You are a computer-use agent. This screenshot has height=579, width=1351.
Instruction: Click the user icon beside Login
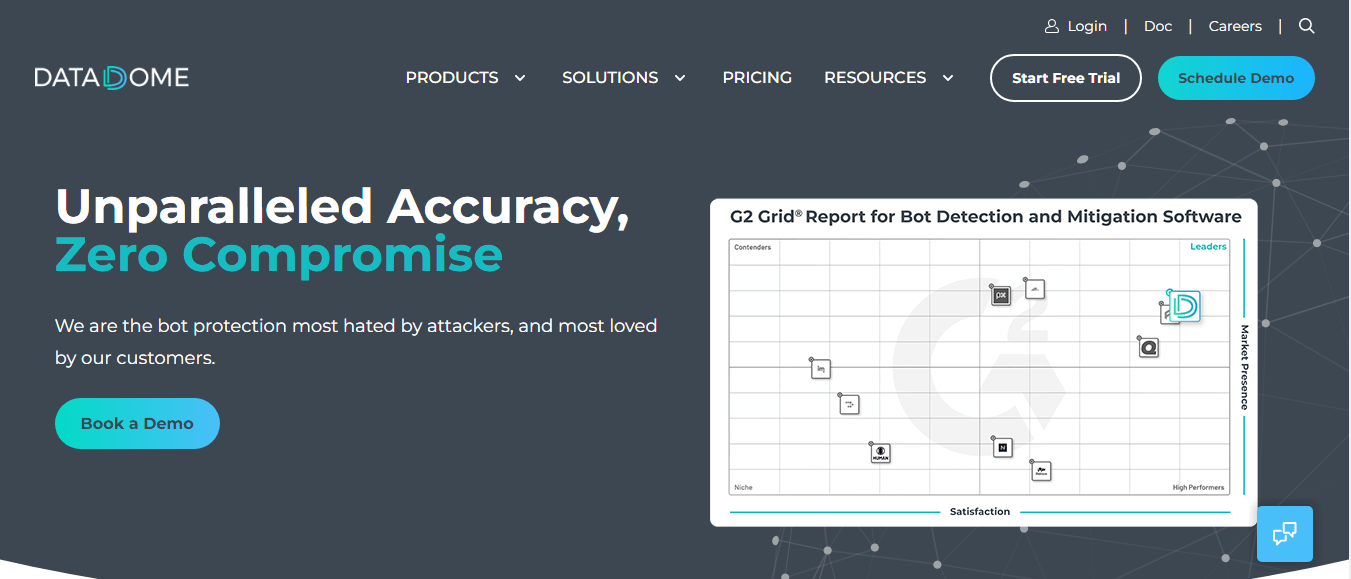1052,26
